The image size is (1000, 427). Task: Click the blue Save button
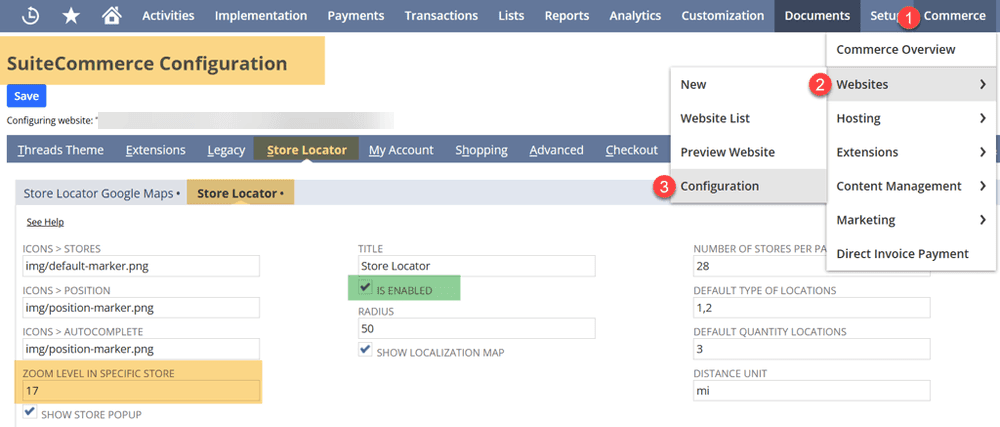click(26, 96)
